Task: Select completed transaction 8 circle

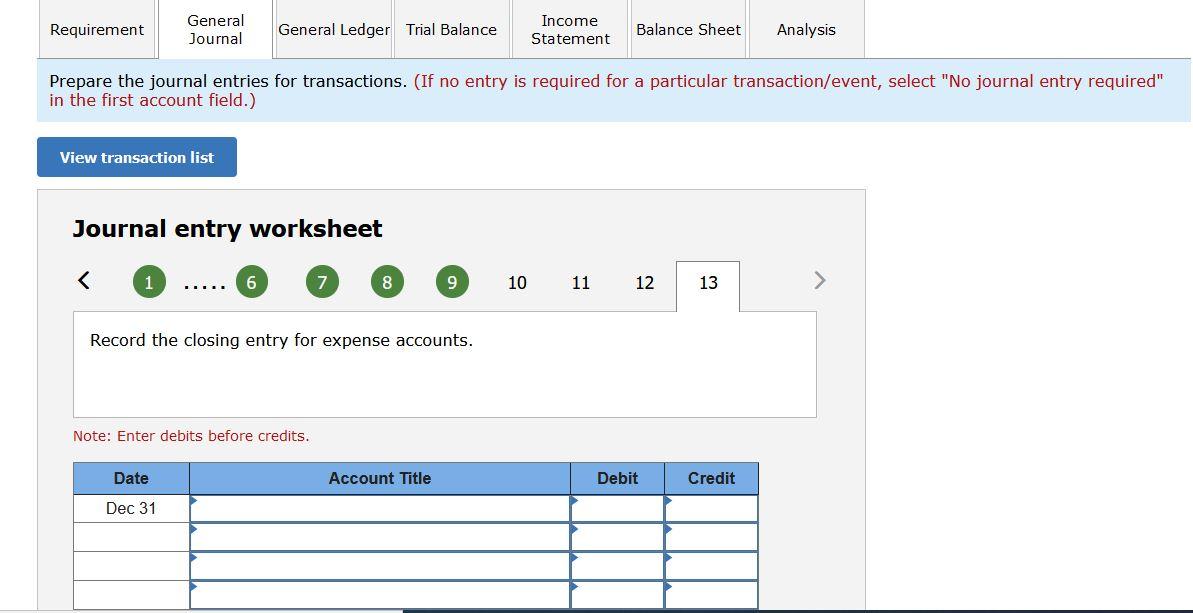Action: [386, 281]
